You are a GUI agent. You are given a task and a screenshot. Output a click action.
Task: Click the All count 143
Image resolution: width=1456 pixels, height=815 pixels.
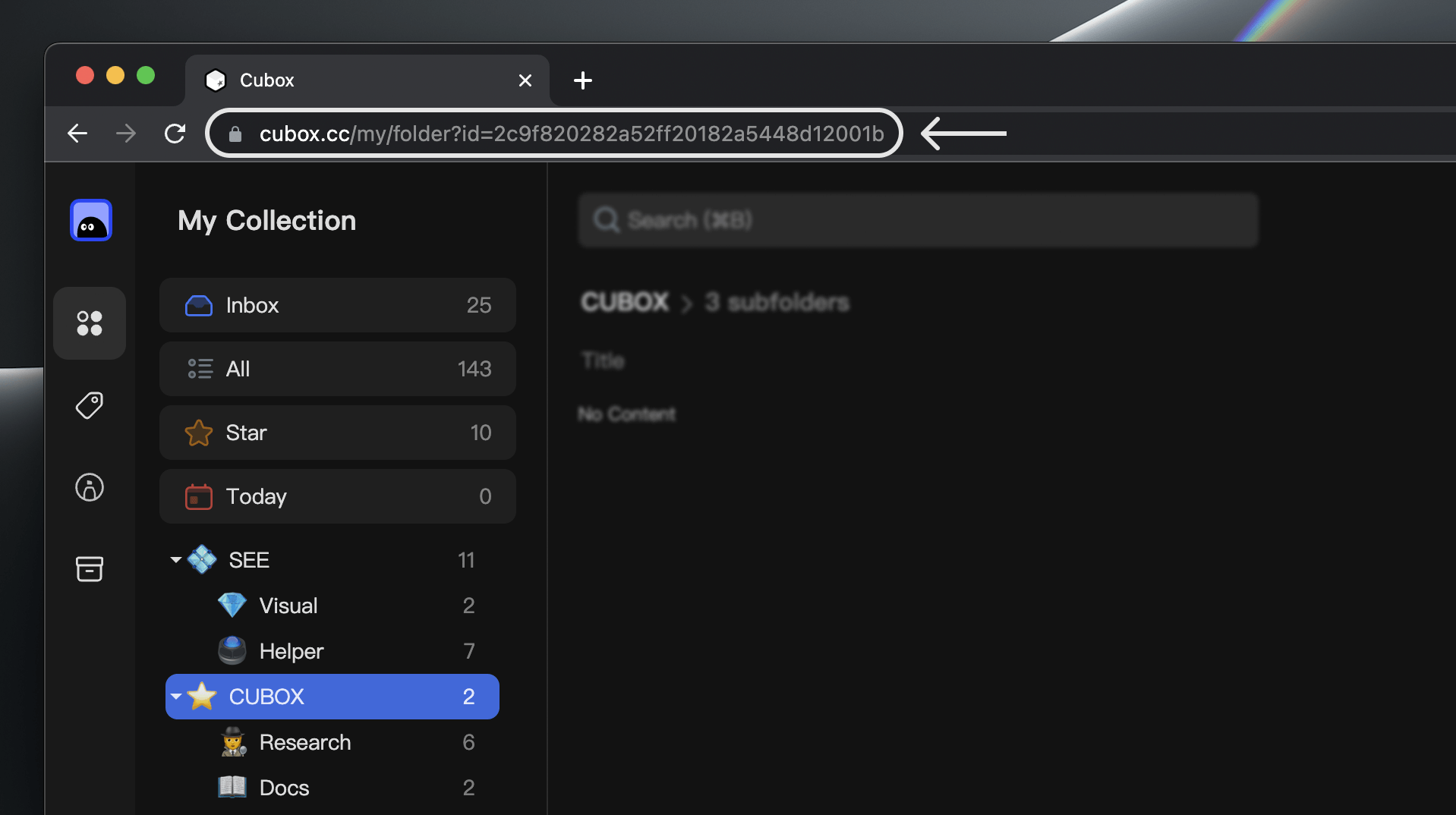[x=474, y=369]
